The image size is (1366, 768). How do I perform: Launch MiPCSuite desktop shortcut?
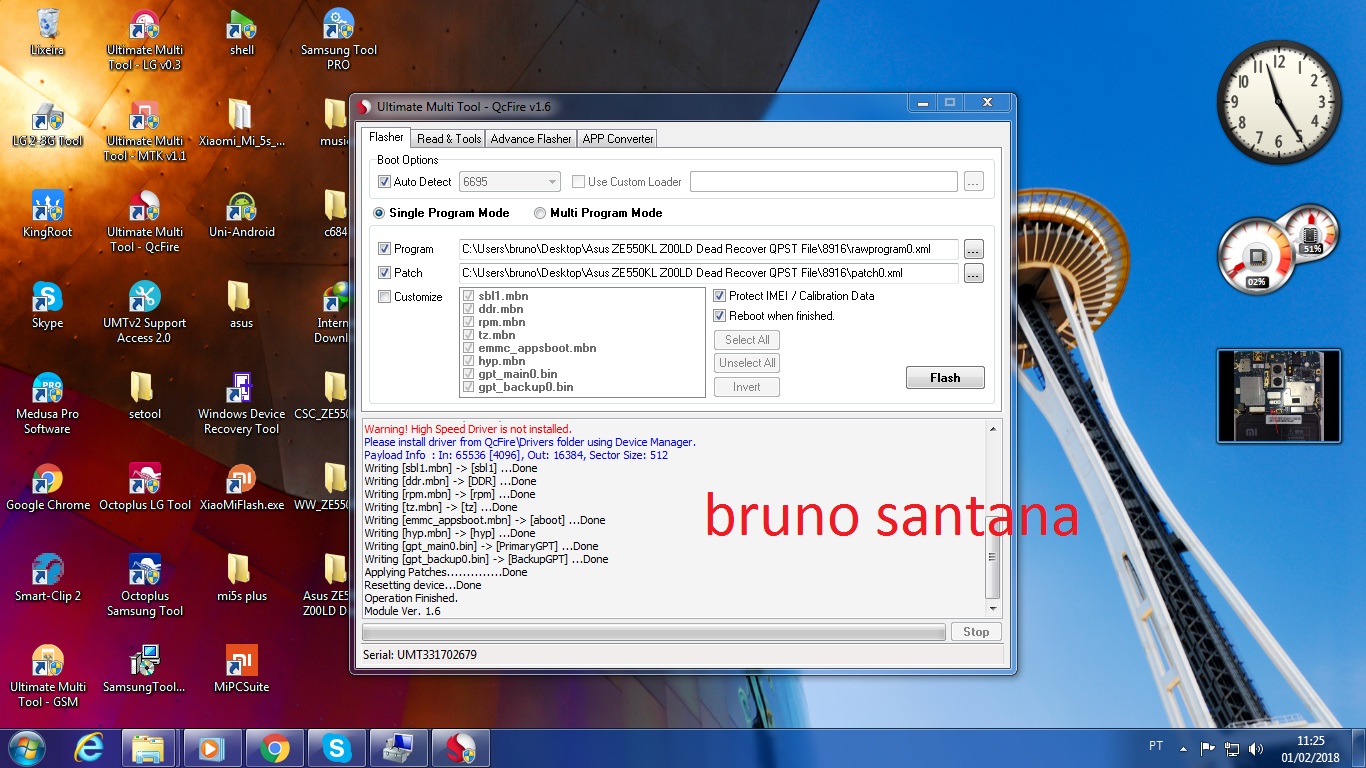[242, 669]
